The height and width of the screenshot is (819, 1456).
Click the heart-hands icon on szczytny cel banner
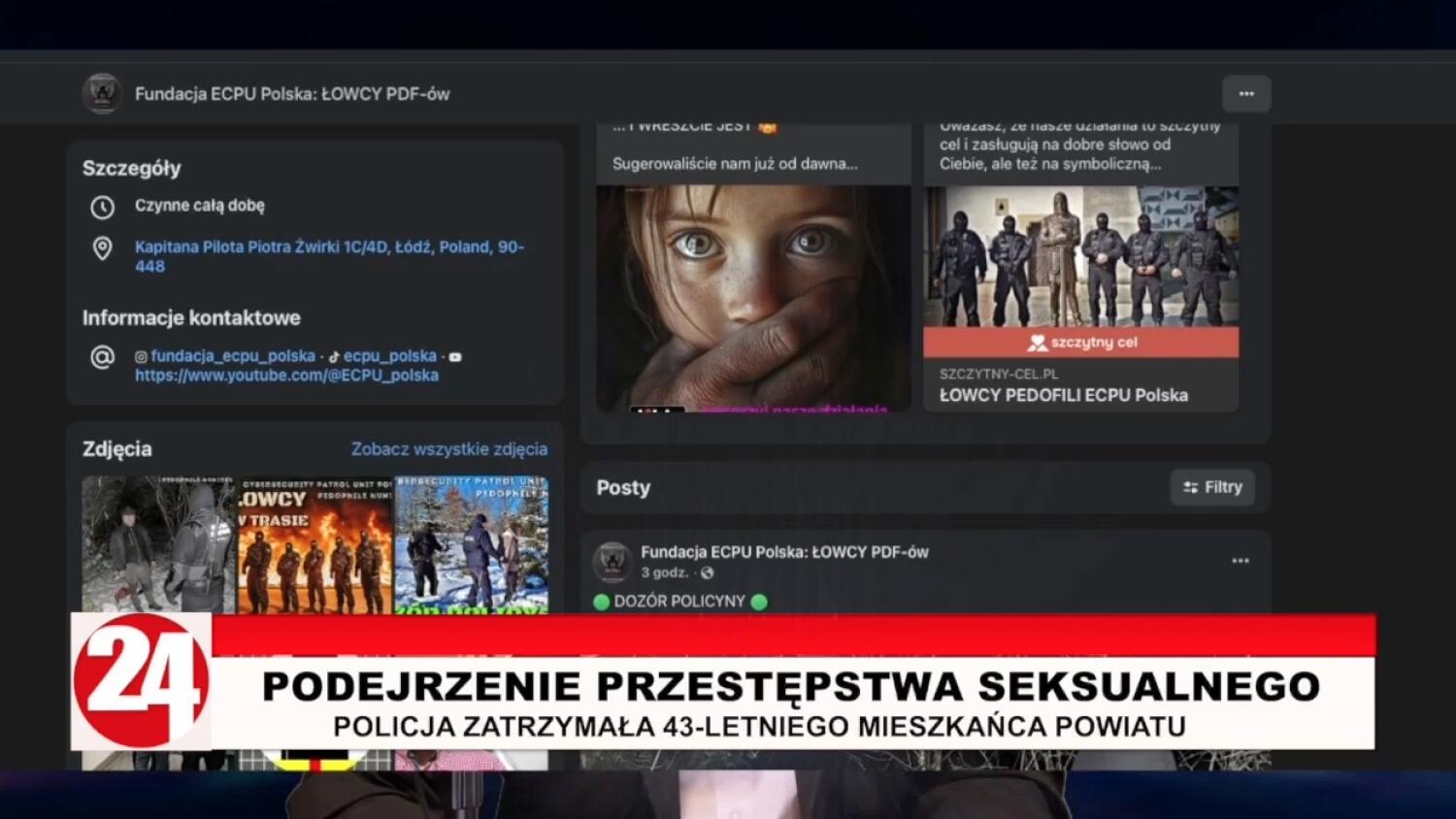point(1035,342)
